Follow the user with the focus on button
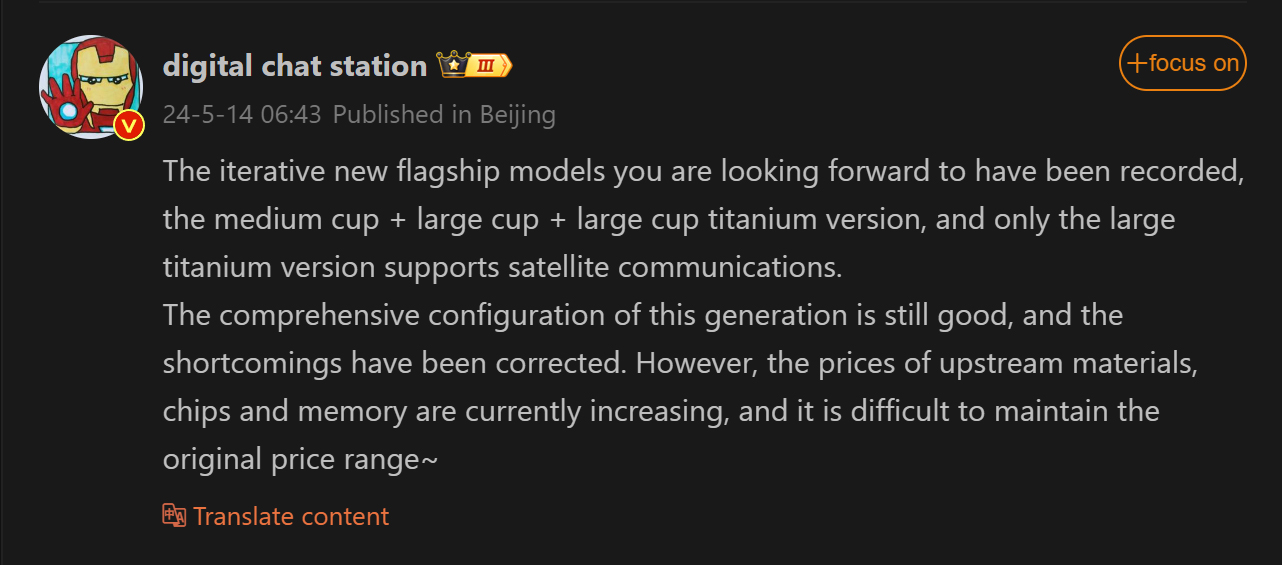Viewport: 1282px width, 565px height. 1182,63
